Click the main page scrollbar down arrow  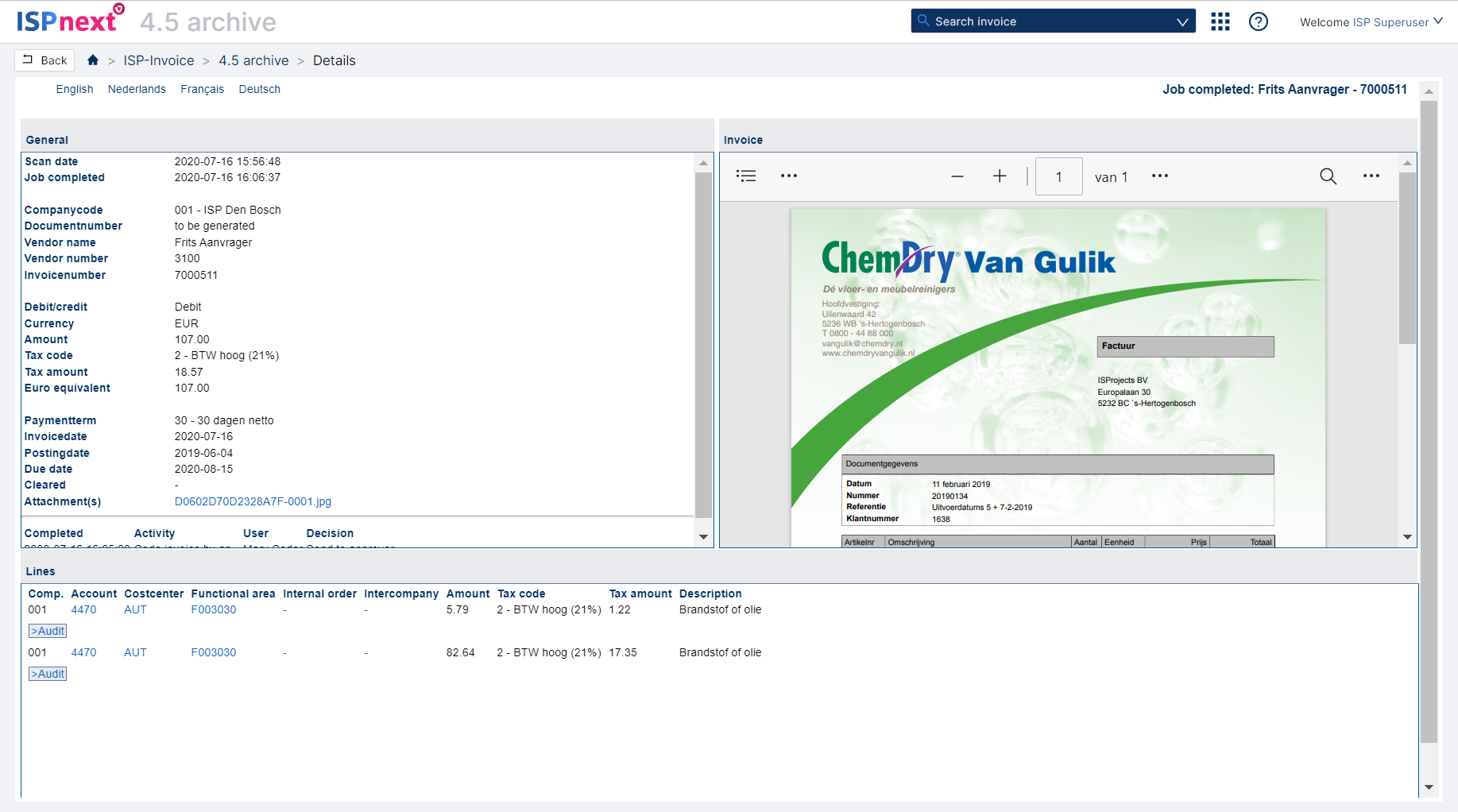click(1429, 787)
